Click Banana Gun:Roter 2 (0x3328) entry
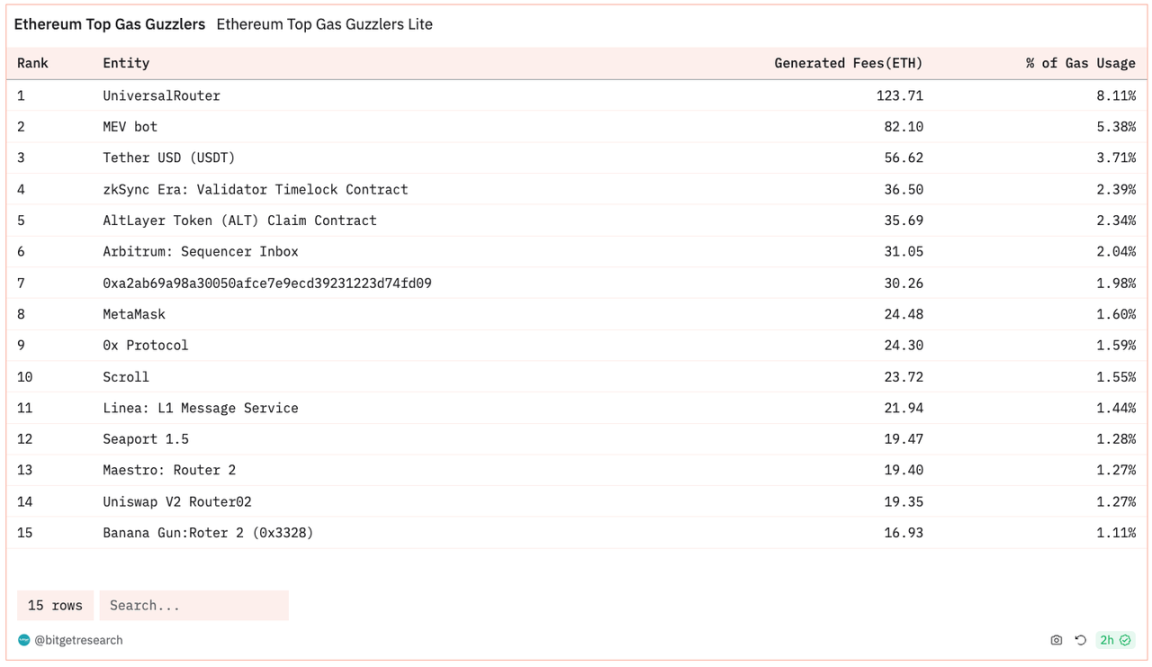Image resolution: width=1152 pixels, height=667 pixels. [x=208, y=532]
